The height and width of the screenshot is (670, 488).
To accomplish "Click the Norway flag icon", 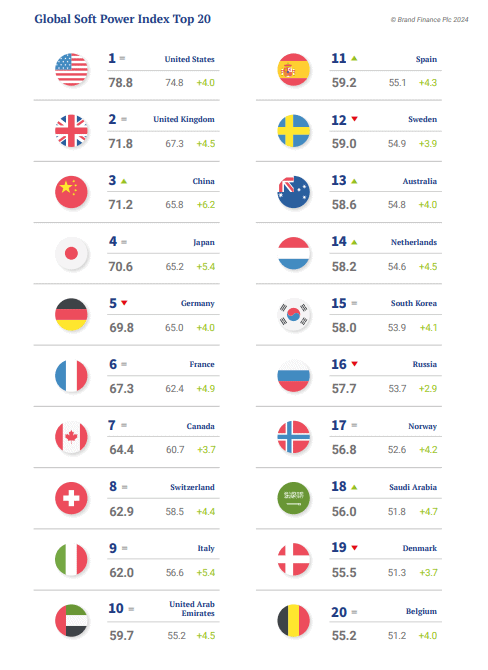I will [294, 437].
